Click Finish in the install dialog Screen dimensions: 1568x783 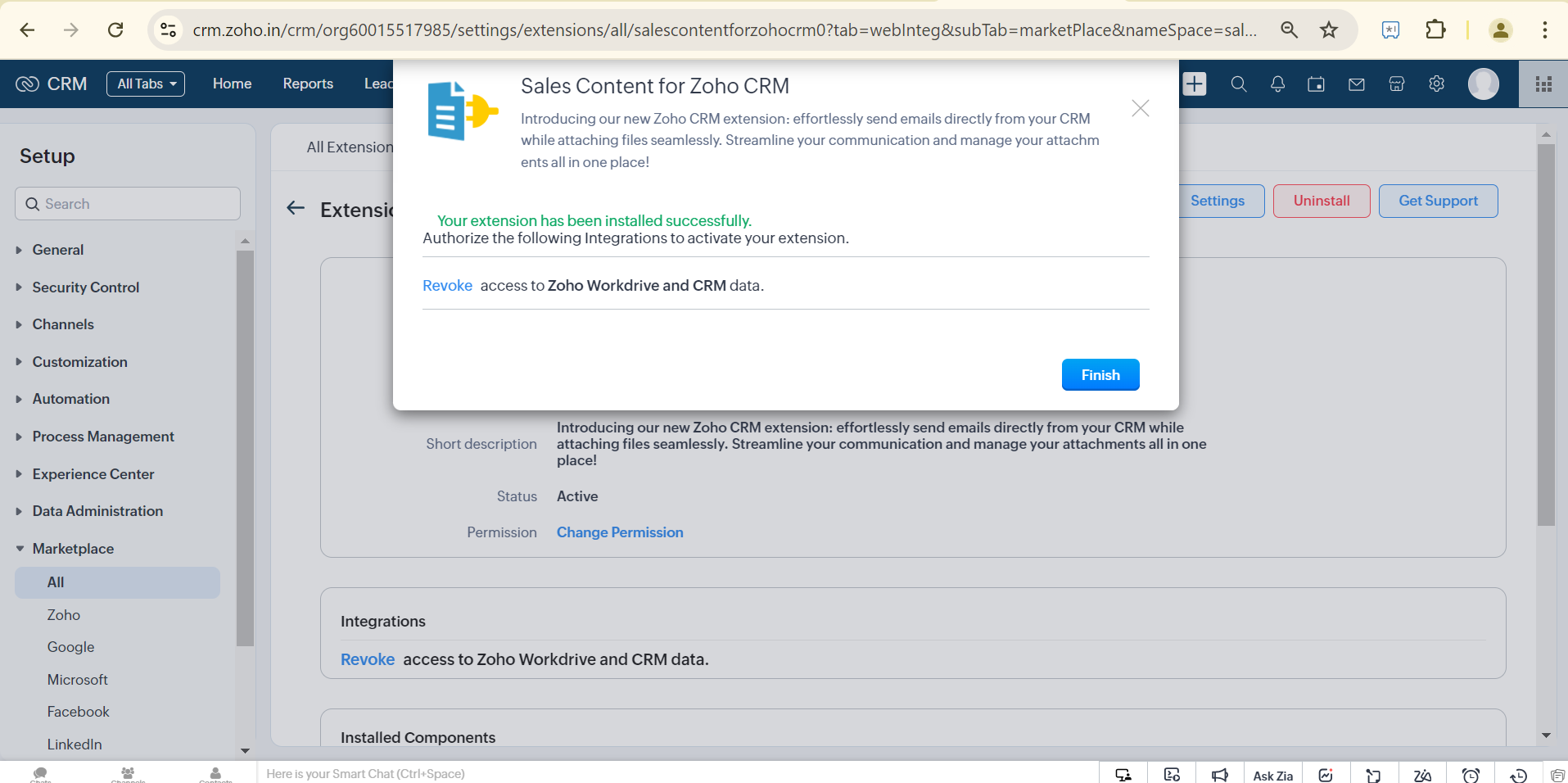(x=1100, y=374)
